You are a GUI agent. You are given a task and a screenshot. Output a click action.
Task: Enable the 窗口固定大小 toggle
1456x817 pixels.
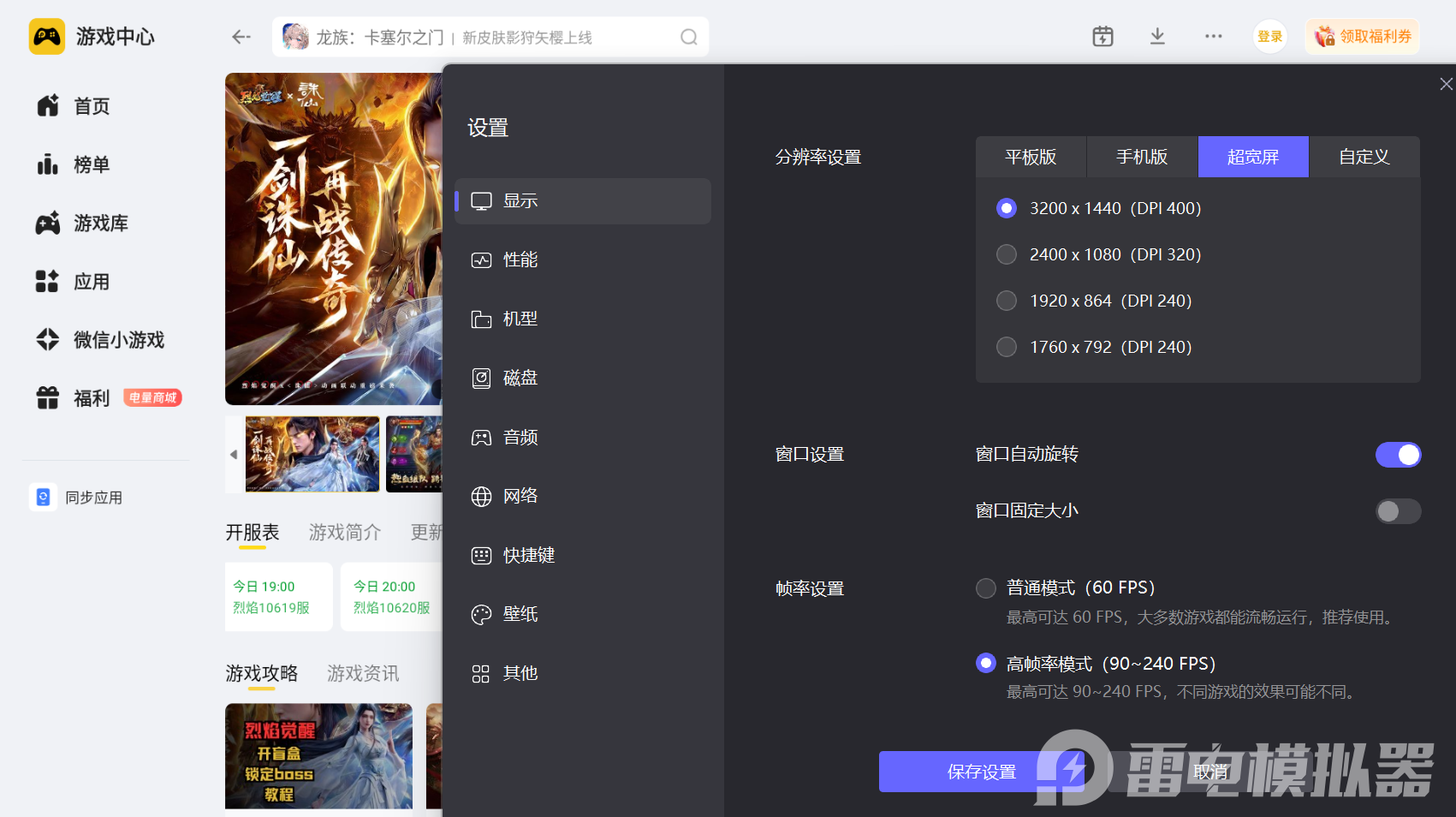pyautogui.click(x=1398, y=510)
